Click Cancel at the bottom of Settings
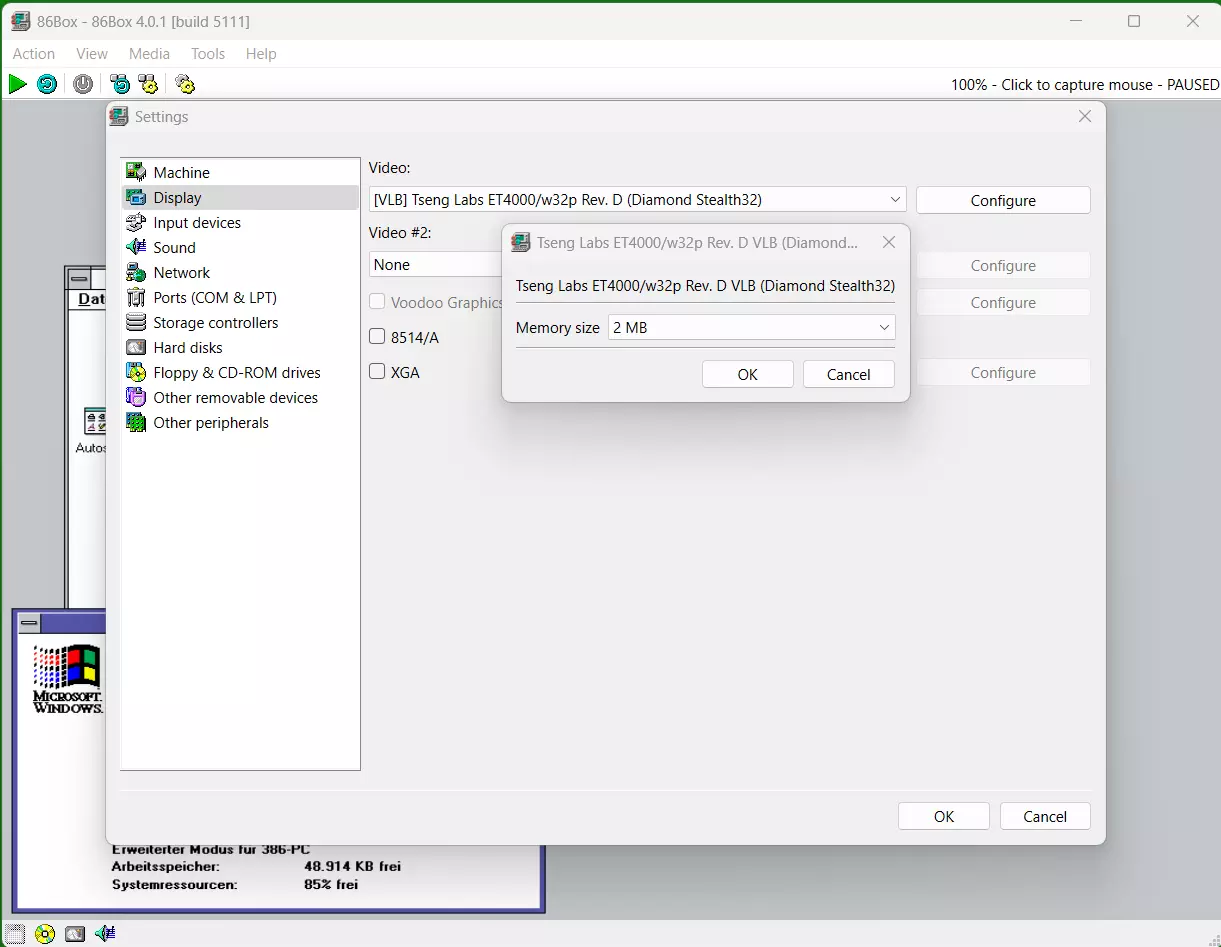The image size is (1221, 947). pos(1045,816)
